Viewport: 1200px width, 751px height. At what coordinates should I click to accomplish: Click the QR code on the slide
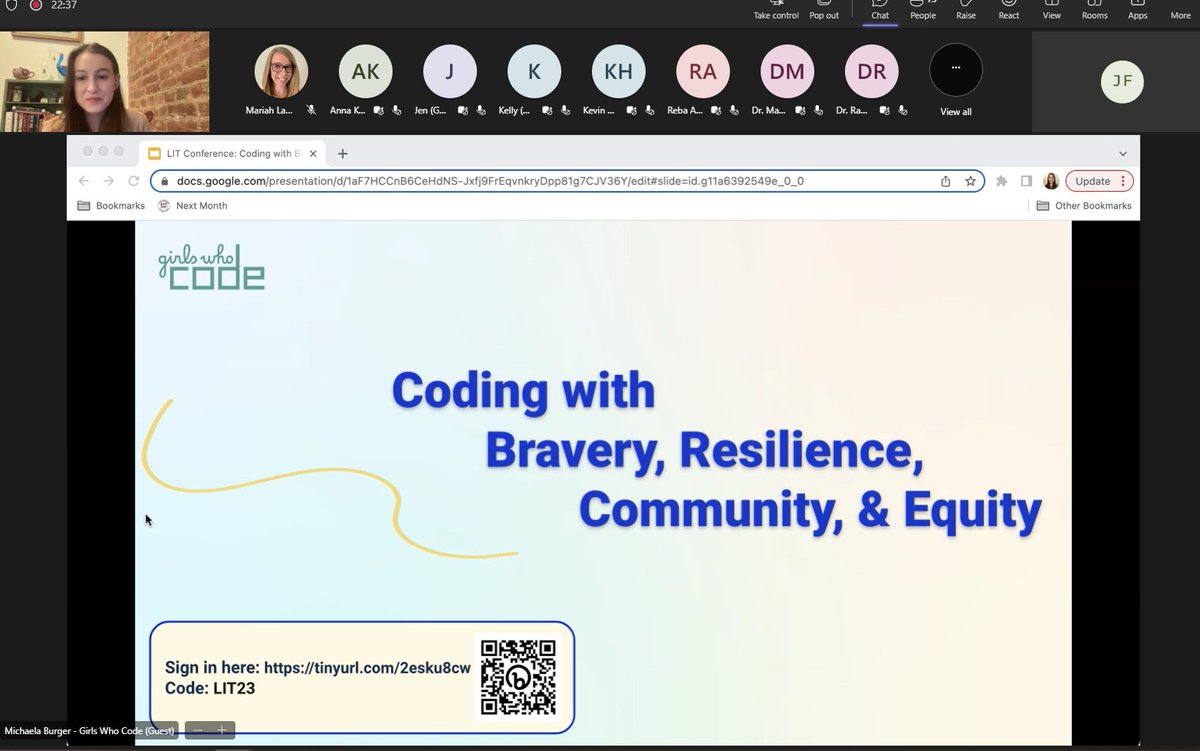tap(518, 677)
